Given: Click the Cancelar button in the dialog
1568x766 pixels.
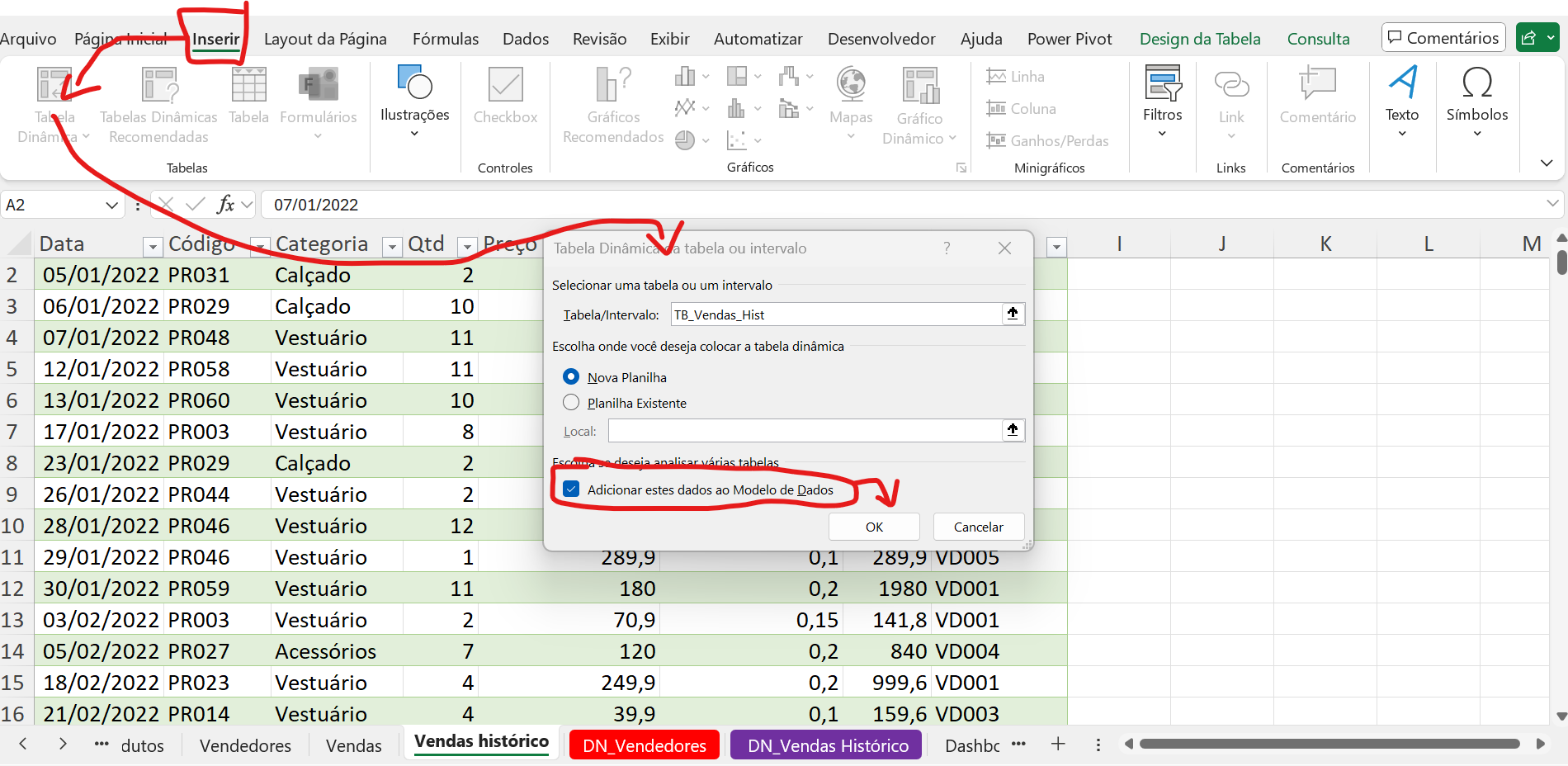Looking at the screenshot, I should (x=978, y=527).
